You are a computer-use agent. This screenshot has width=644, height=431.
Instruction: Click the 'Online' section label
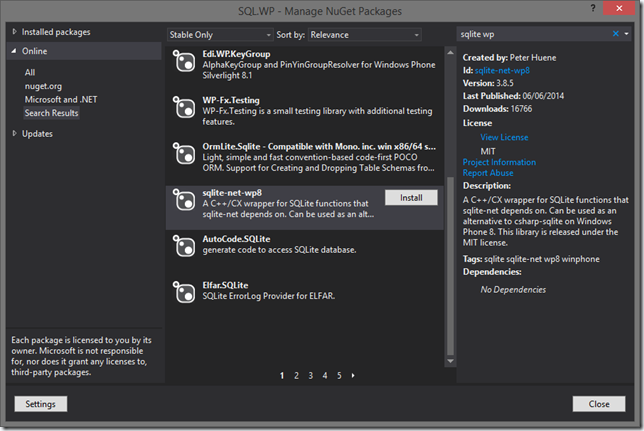(34, 51)
